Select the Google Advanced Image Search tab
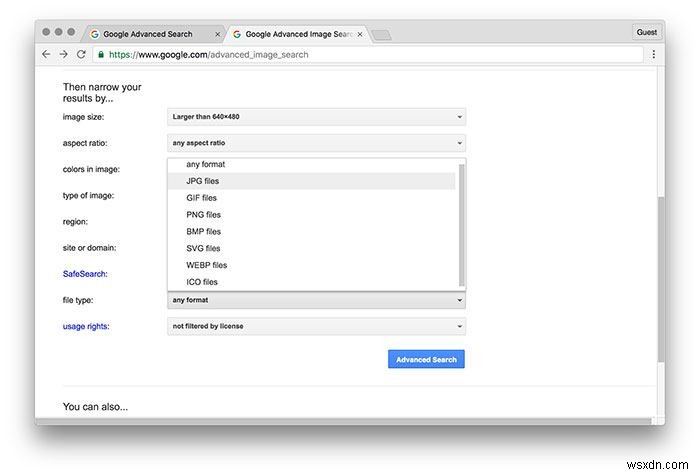The image size is (700, 475). pyautogui.click(x=299, y=34)
